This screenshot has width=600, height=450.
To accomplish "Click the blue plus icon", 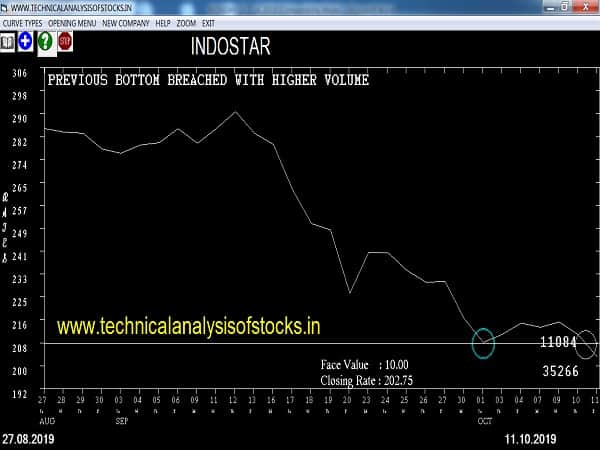I will [x=26, y=41].
